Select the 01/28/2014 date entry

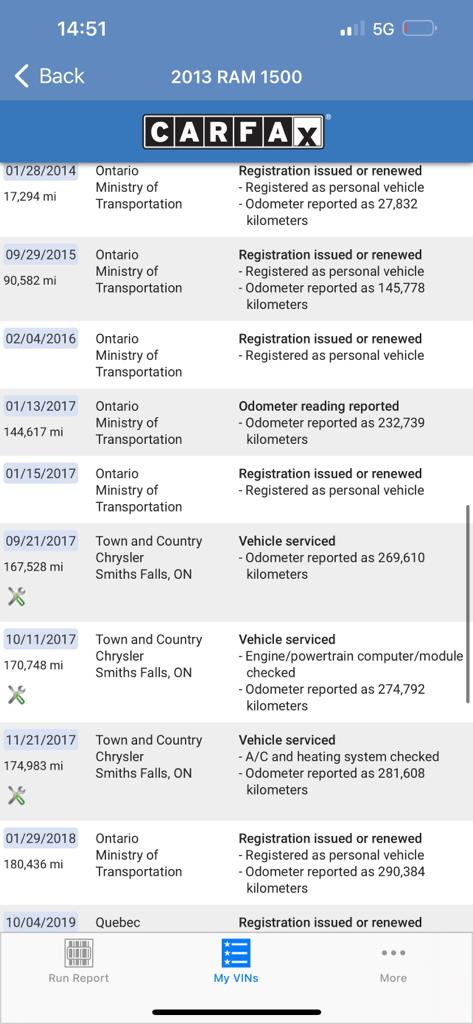click(41, 171)
